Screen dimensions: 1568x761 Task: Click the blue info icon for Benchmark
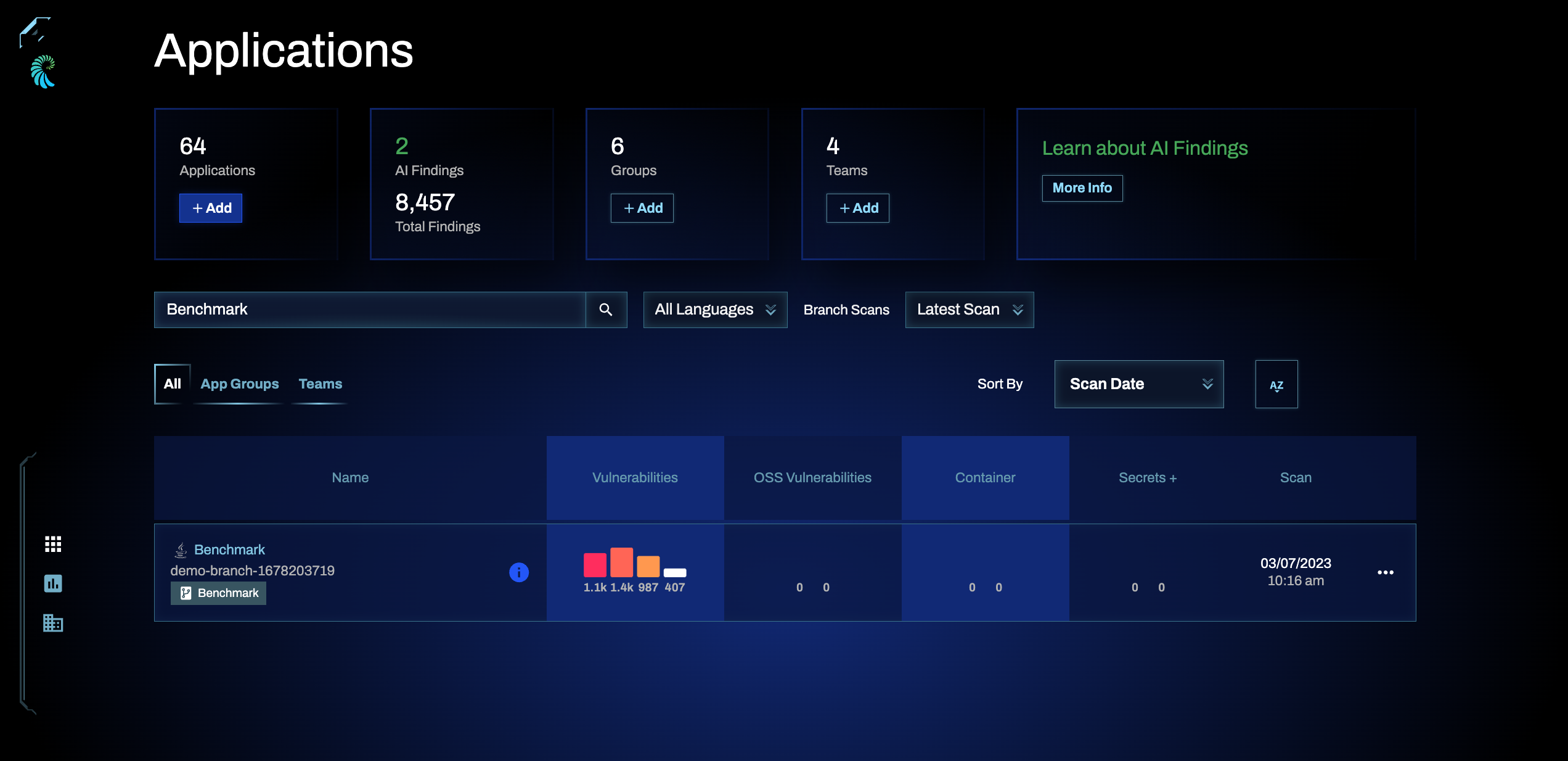pos(519,572)
